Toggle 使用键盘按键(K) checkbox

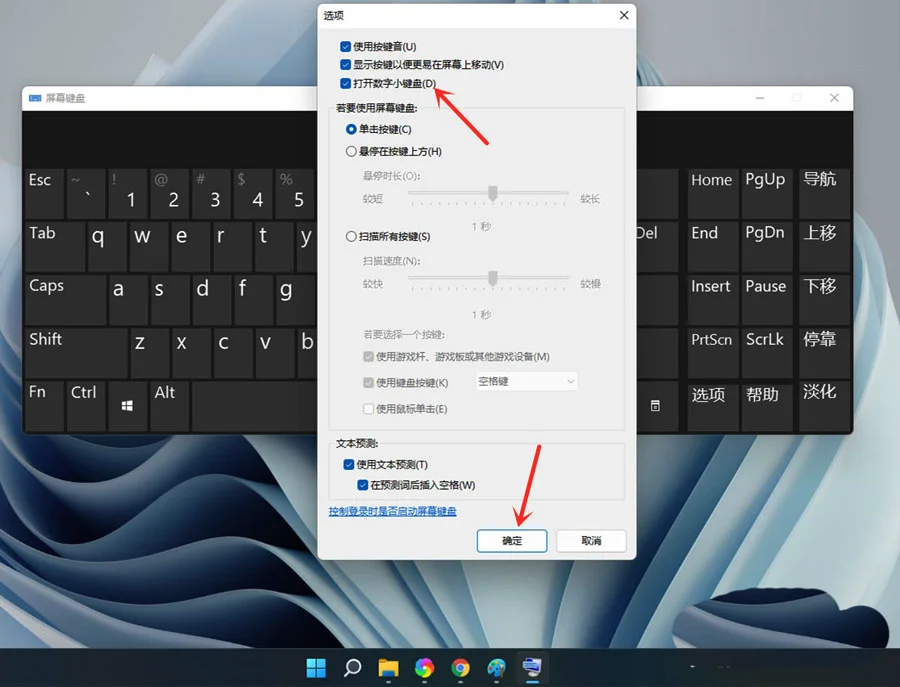click(368, 383)
